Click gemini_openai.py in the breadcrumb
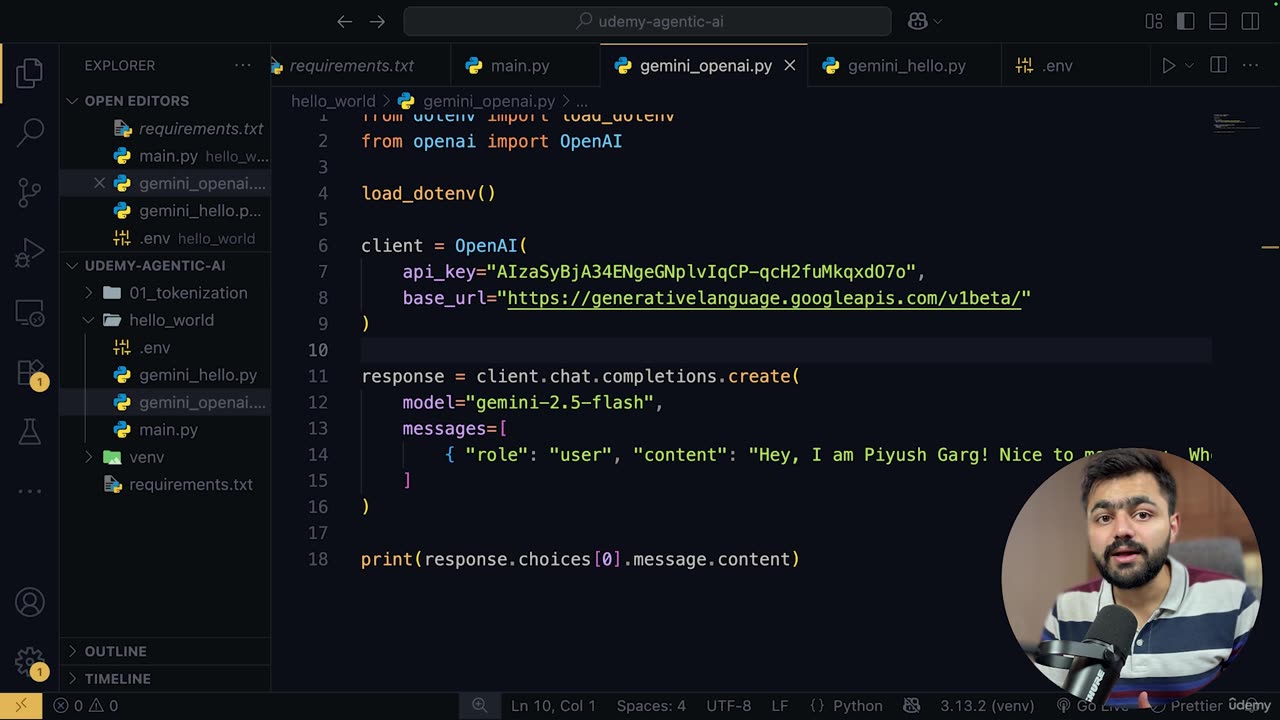The height and width of the screenshot is (720, 1280). pyautogui.click(x=488, y=101)
